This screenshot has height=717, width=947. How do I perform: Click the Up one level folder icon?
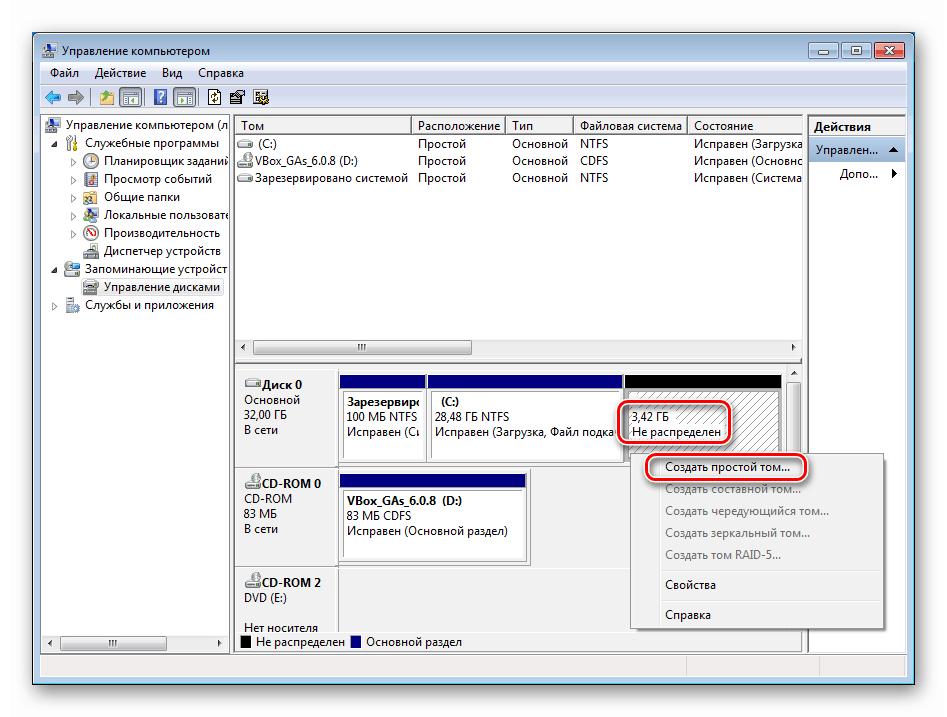(x=107, y=97)
